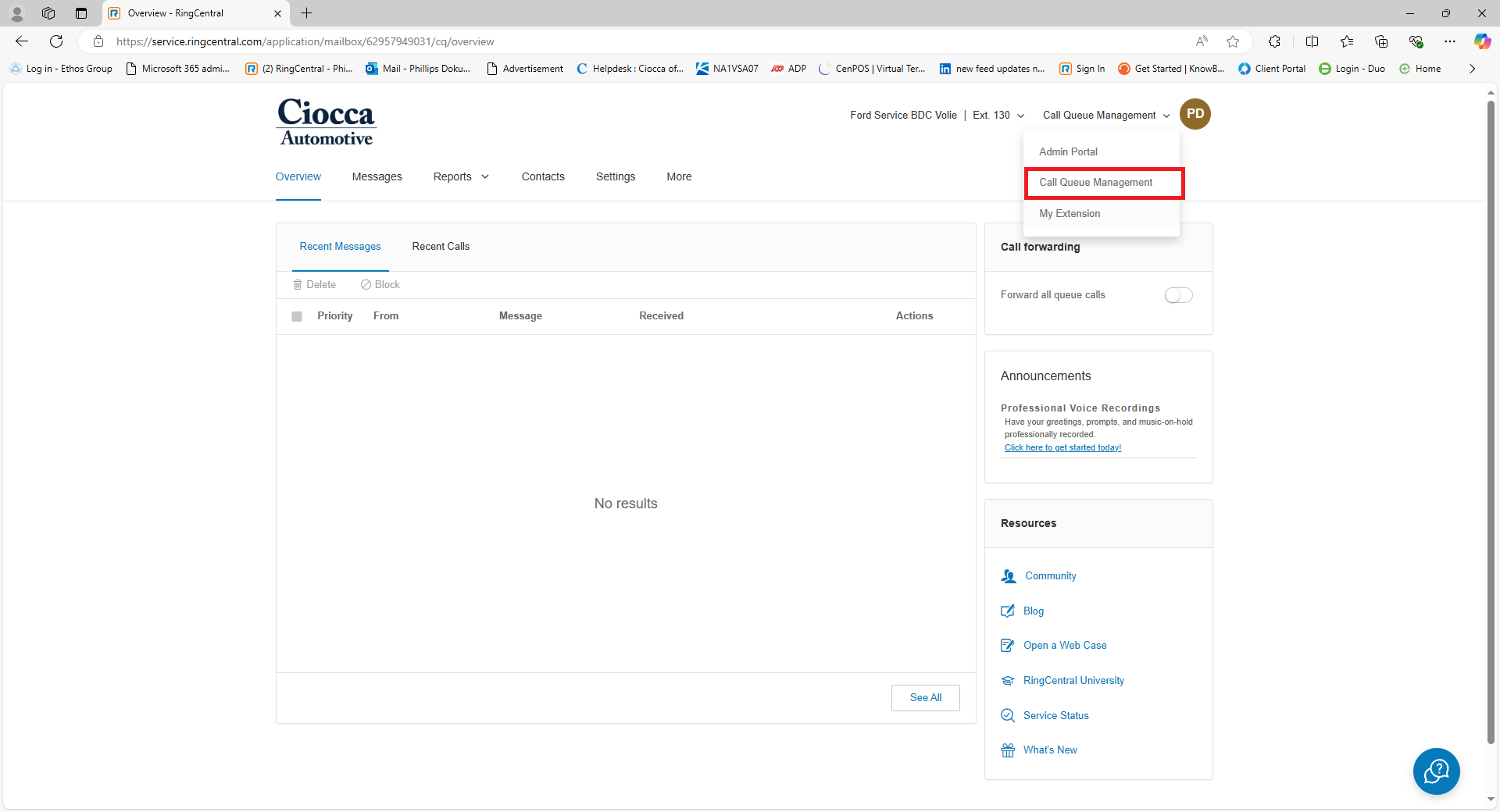Open the What's New link
This screenshot has width=1500, height=812.
tap(1050, 750)
